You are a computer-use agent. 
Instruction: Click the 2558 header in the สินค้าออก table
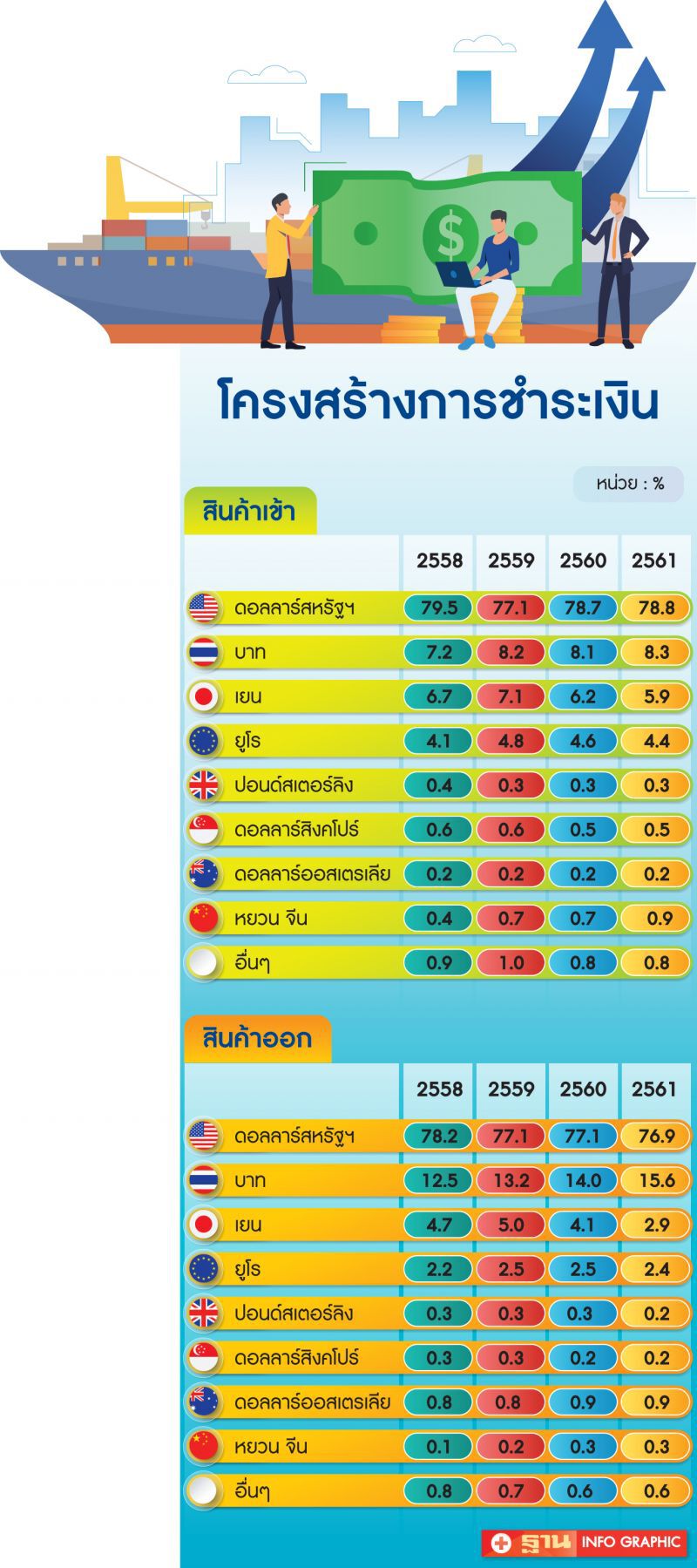(x=439, y=1089)
